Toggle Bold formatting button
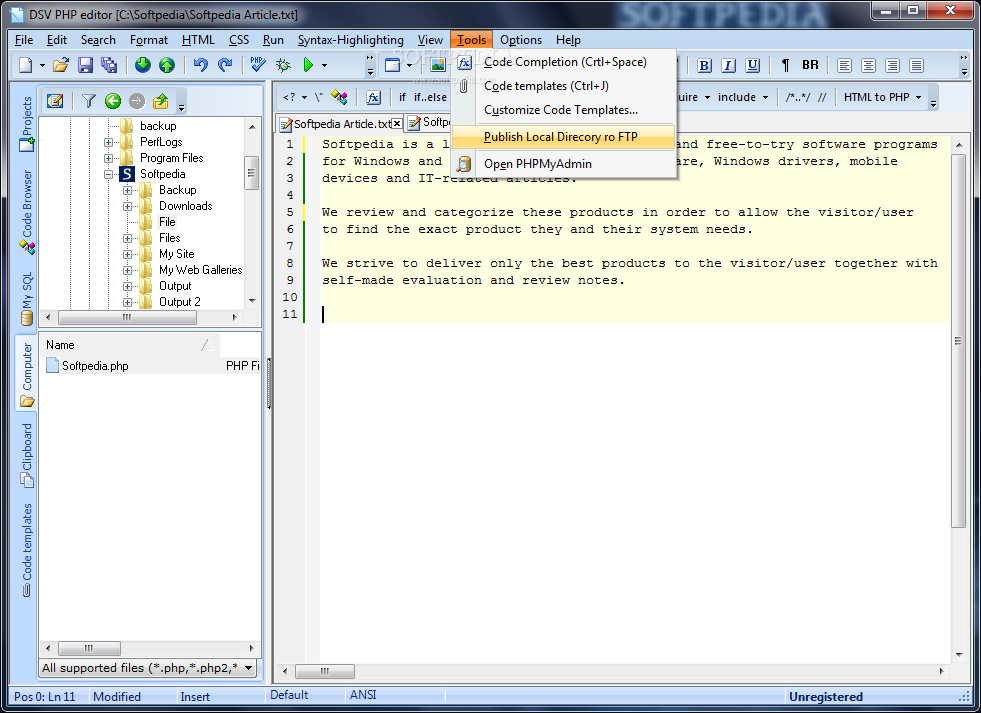981x713 pixels. coord(704,65)
